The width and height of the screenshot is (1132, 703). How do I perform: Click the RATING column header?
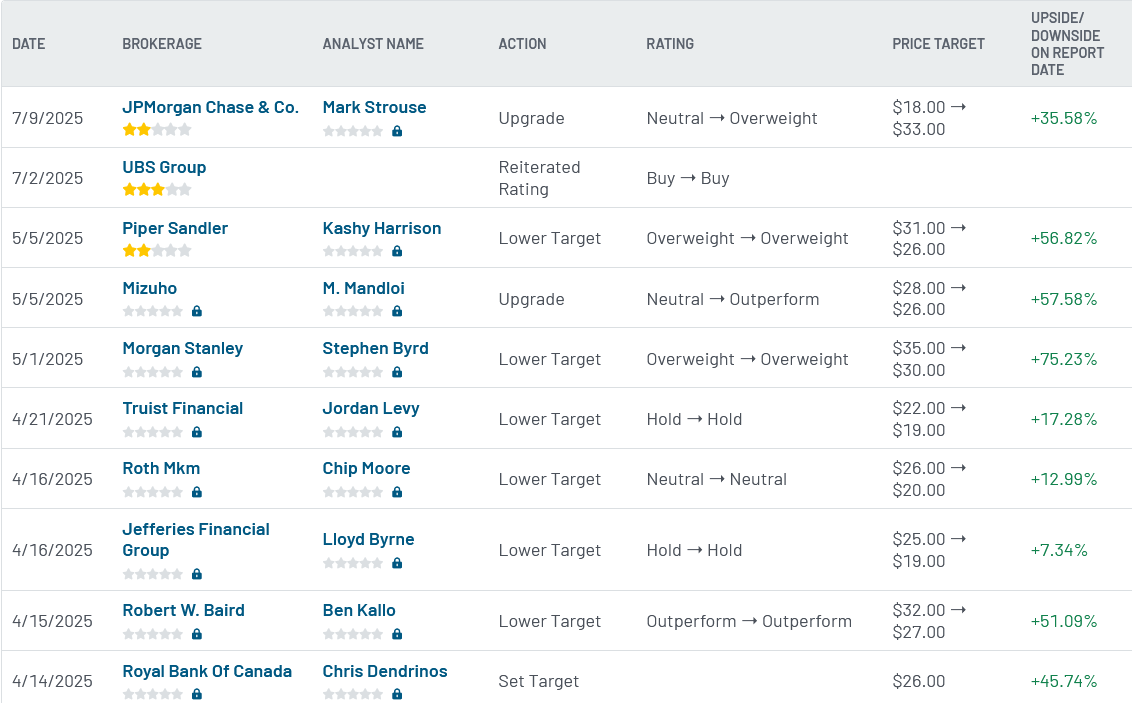pos(670,44)
